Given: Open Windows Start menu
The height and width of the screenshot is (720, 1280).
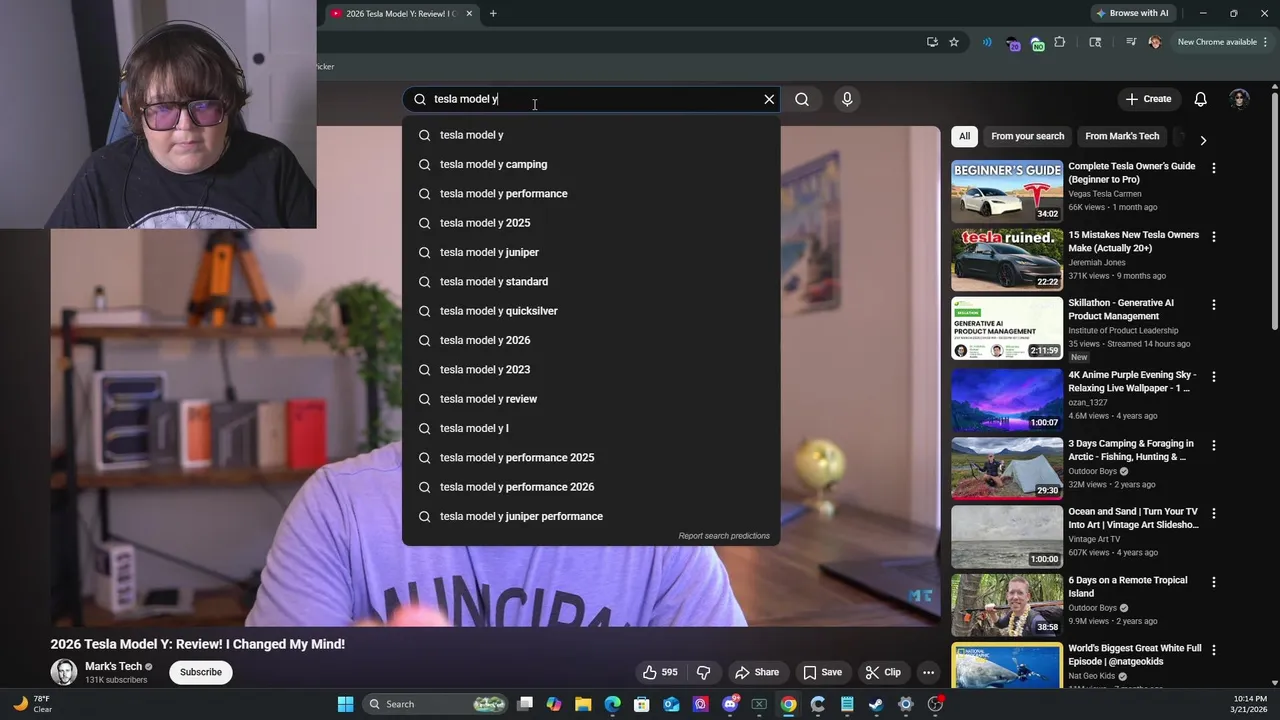Looking at the screenshot, I should [x=345, y=704].
